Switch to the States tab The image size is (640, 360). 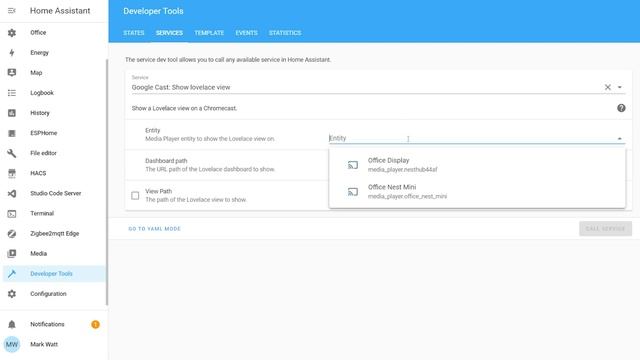click(134, 33)
